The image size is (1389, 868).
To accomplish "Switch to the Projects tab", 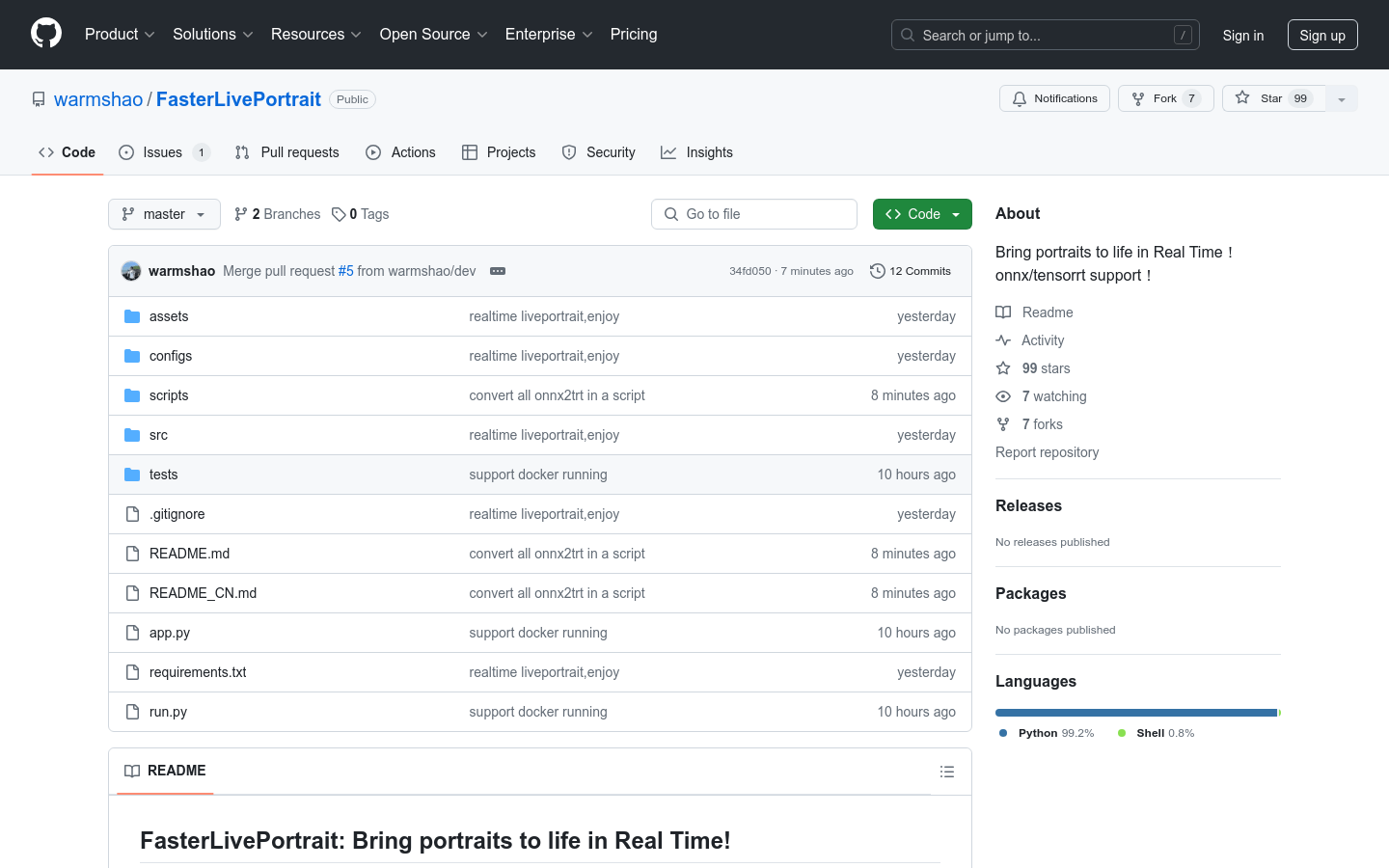I will click(x=499, y=152).
